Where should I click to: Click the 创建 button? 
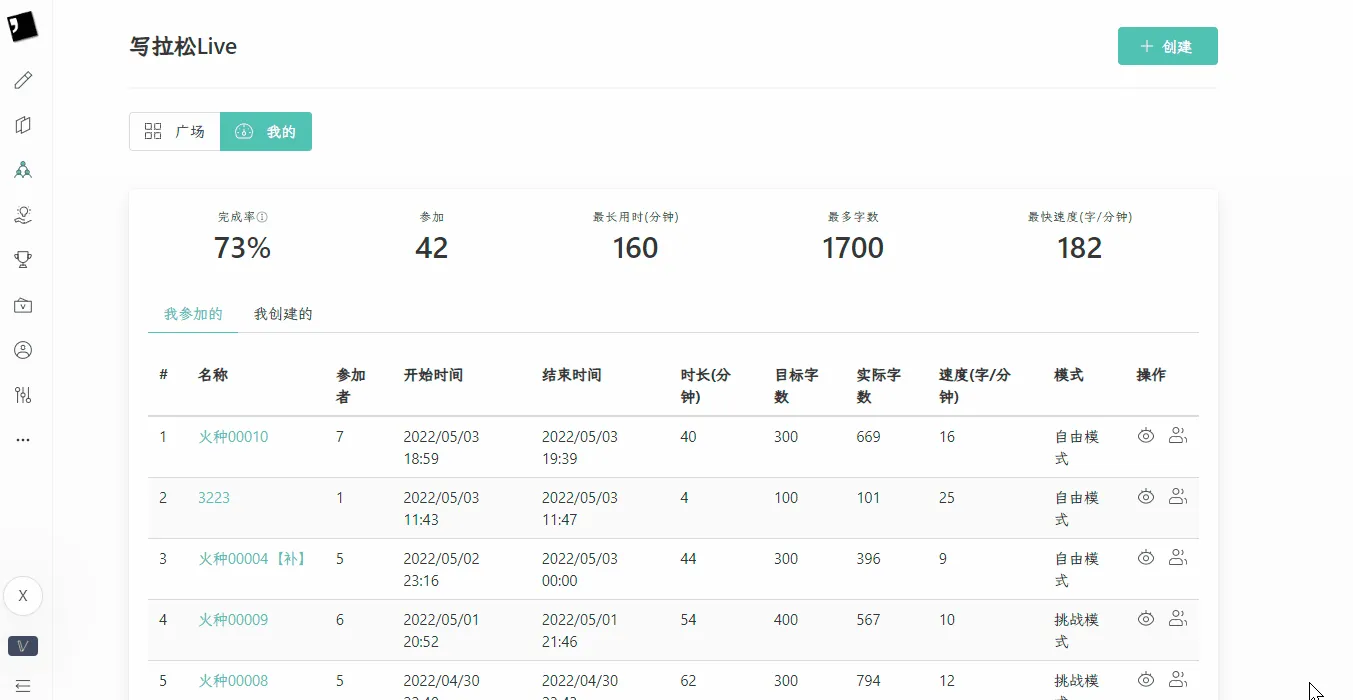tap(1167, 46)
